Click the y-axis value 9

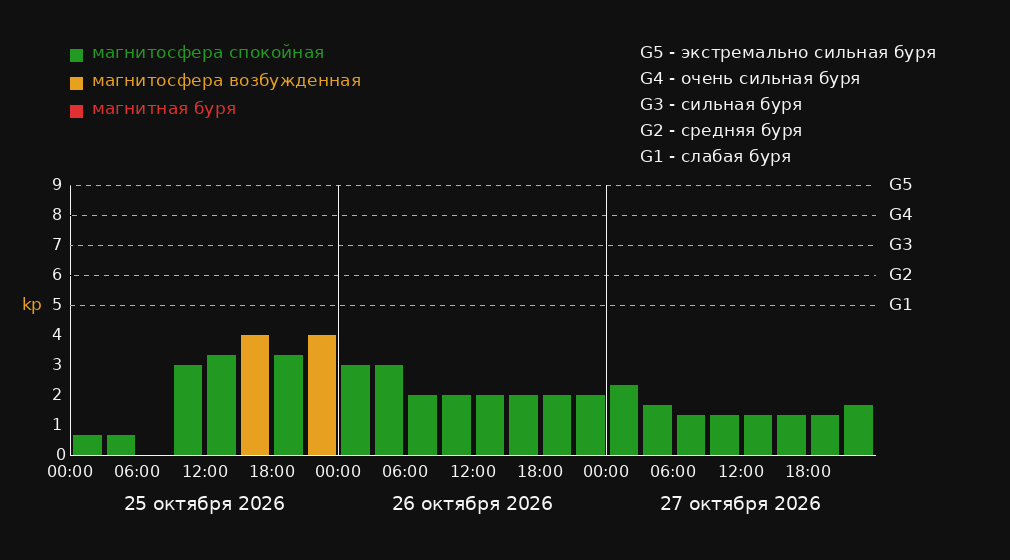coord(57,185)
